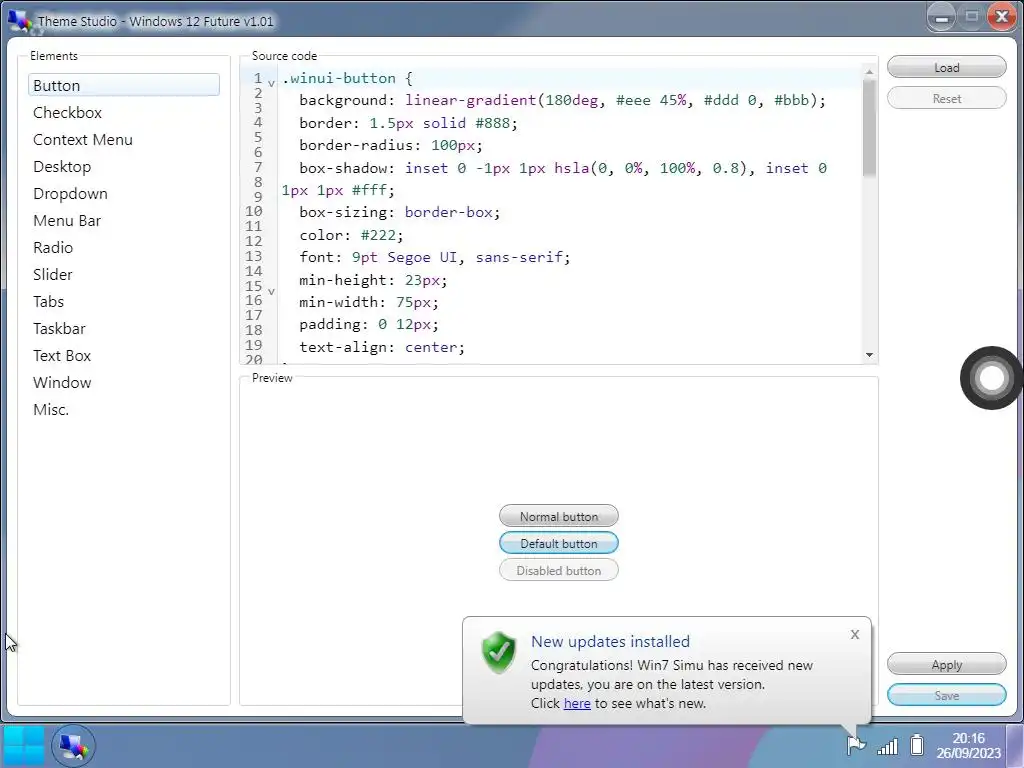Click the network signal tray icon
Screen dimensions: 1024x768
pos(888,745)
